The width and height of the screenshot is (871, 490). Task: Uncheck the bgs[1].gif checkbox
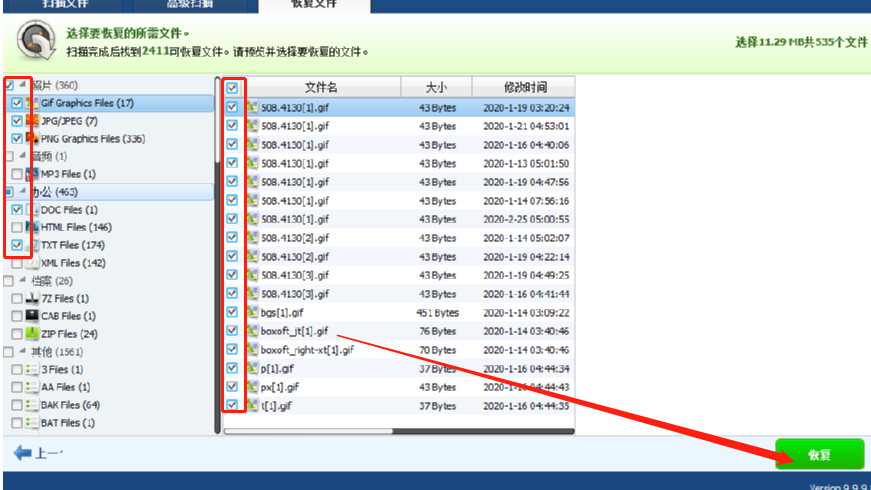232,312
